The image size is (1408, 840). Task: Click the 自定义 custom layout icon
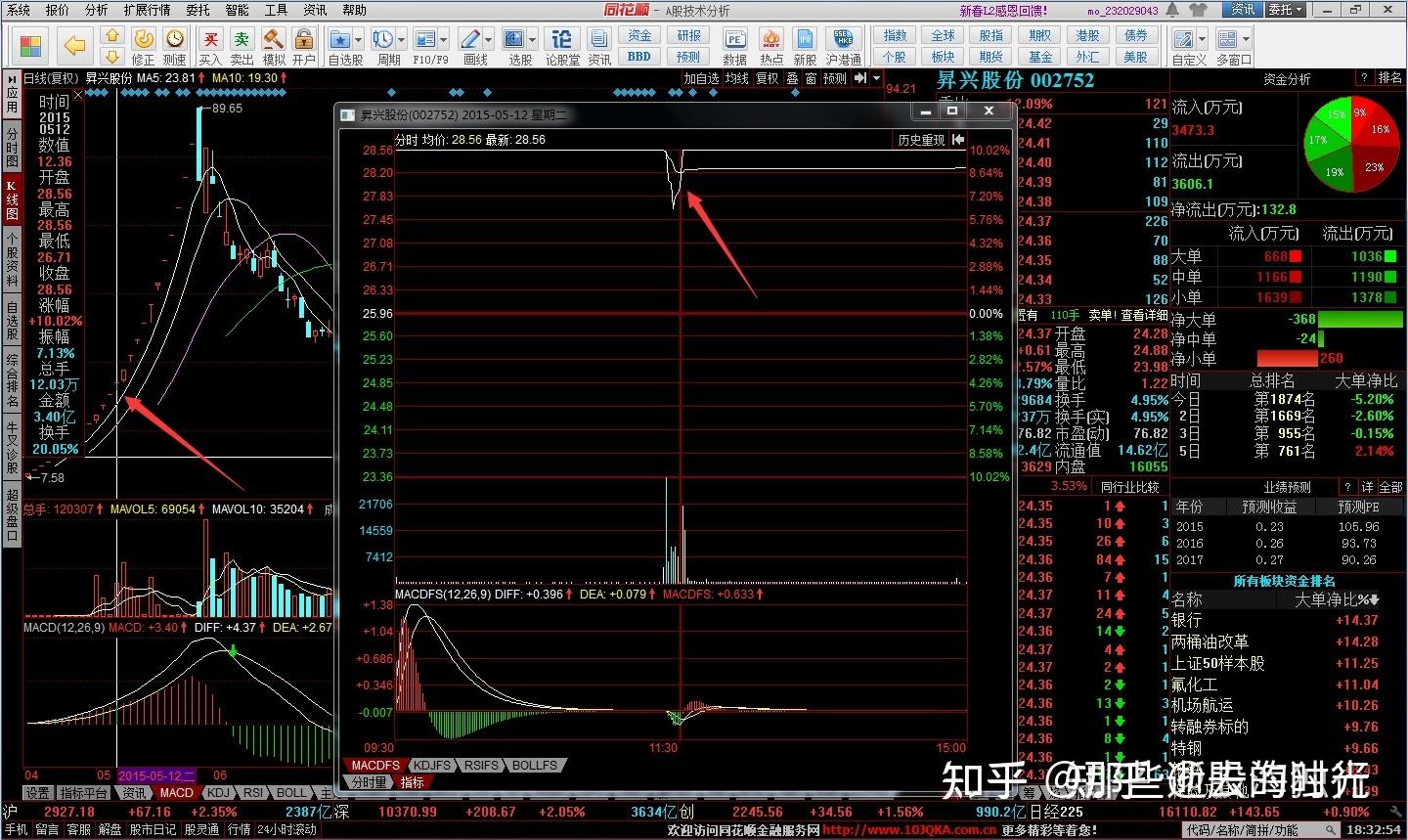point(1184,38)
